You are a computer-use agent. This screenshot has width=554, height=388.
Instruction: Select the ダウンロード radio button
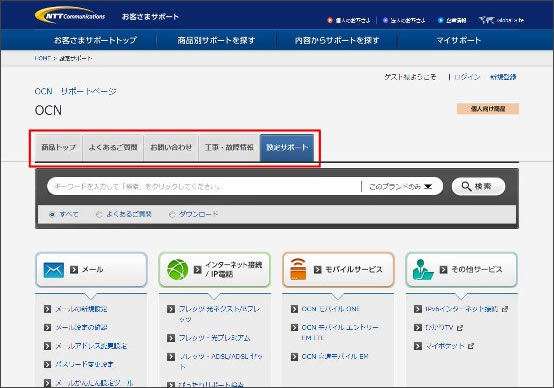pos(172,214)
